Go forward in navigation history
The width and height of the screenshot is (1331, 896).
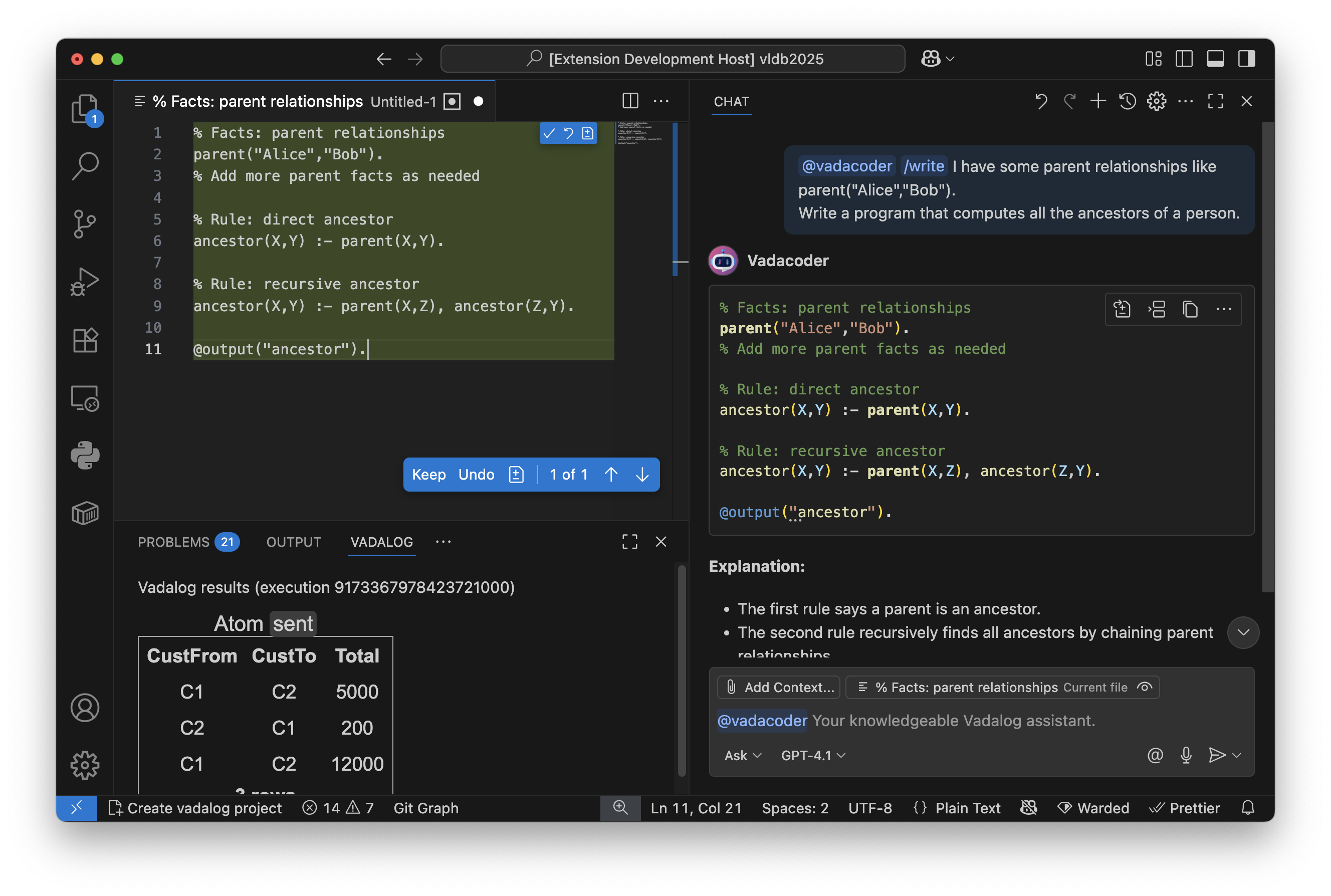(x=415, y=59)
